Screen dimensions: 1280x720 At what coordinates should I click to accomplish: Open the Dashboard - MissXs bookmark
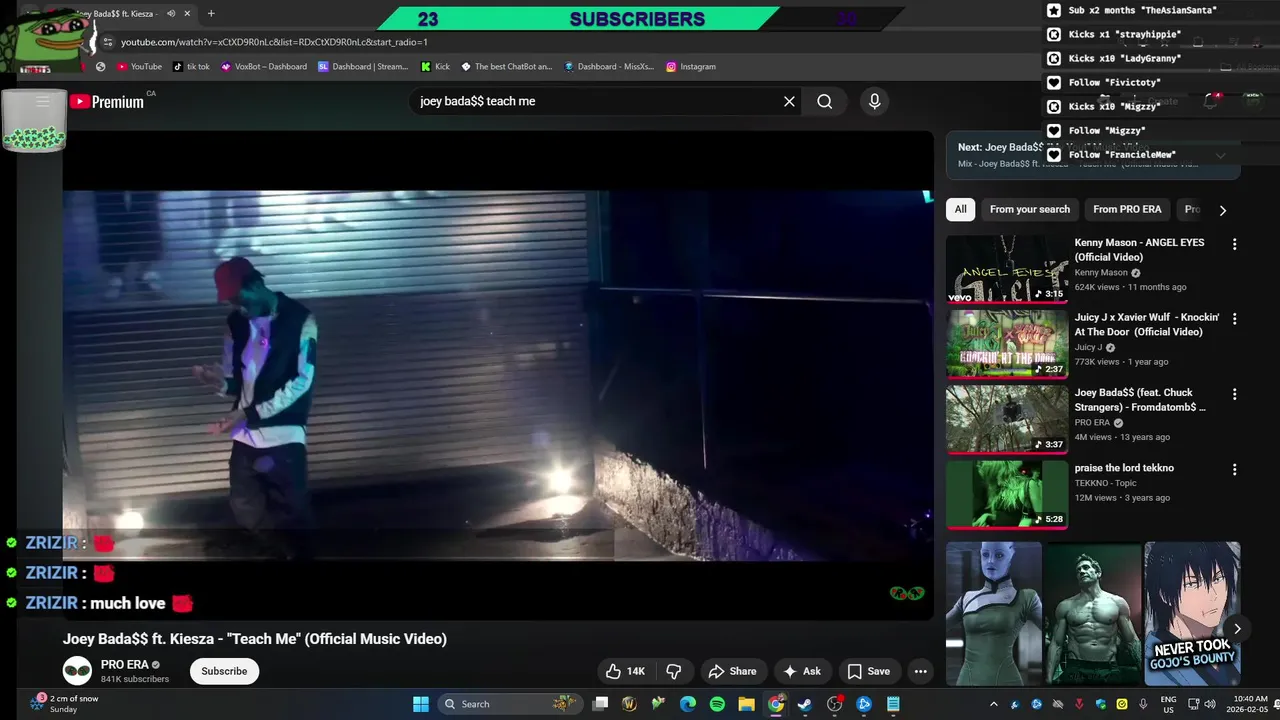pyautogui.click(x=609, y=66)
